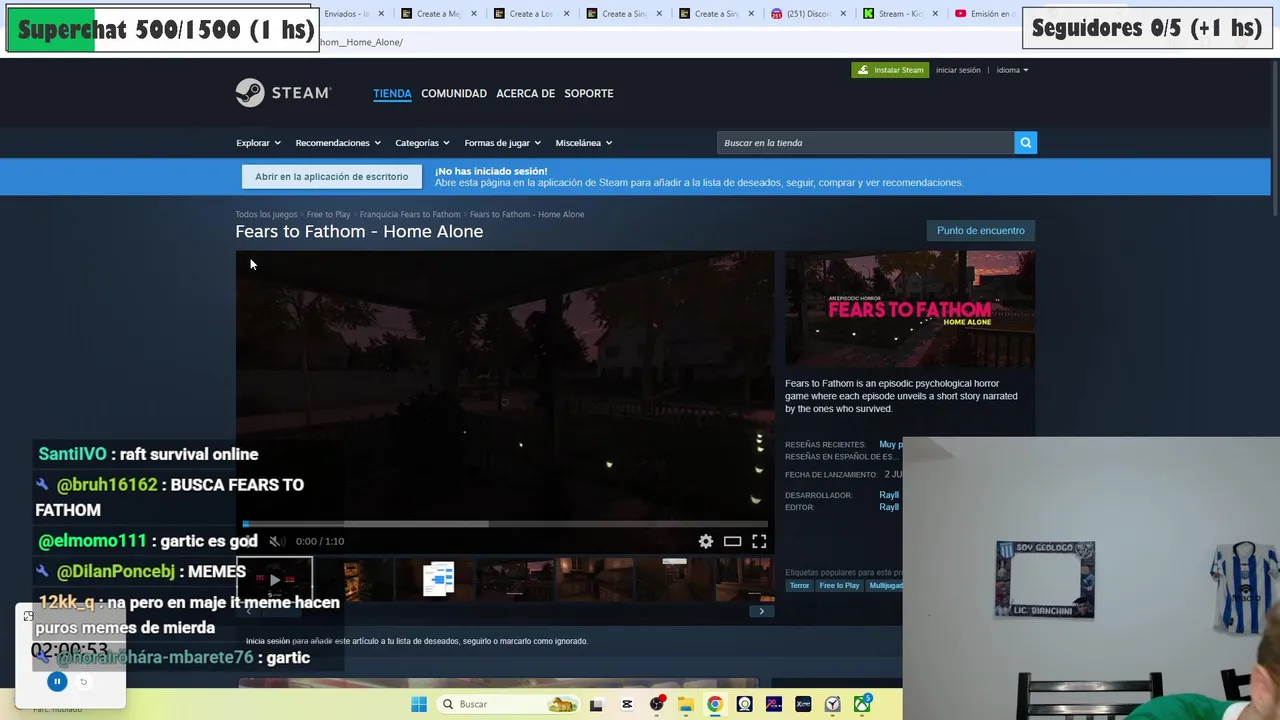1280x720 pixels.
Task: Go to ACERCA DE page
Action: click(525, 93)
